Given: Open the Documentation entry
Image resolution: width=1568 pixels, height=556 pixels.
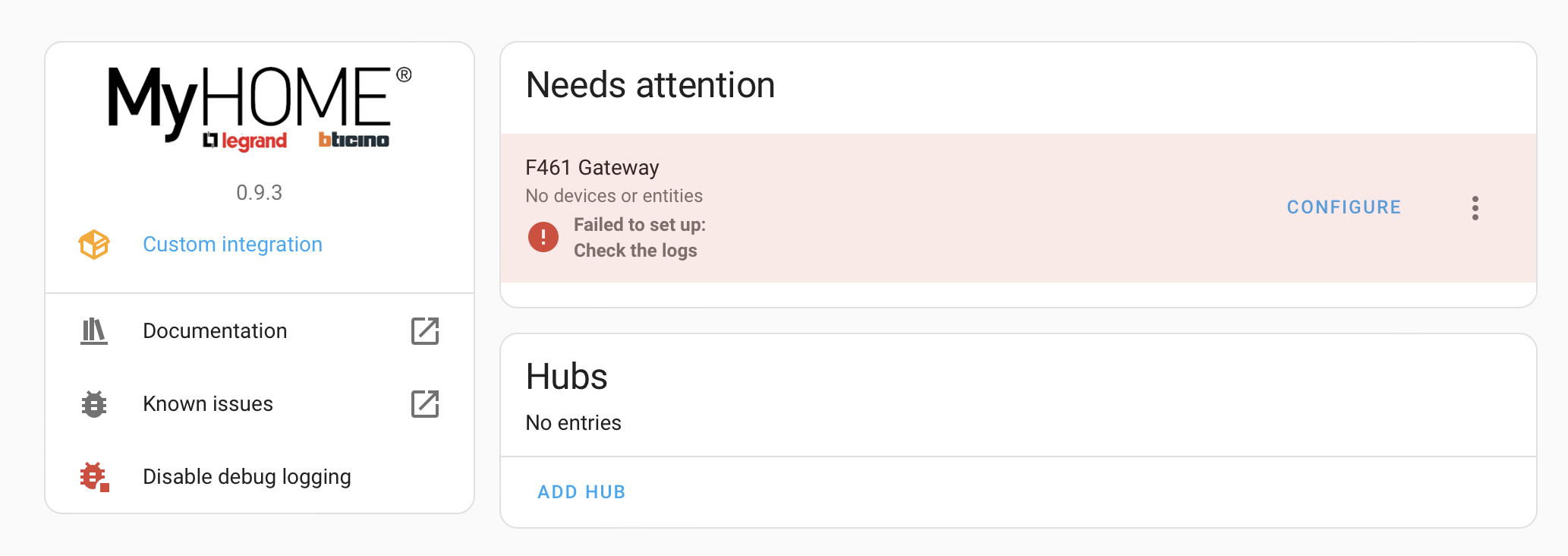Looking at the screenshot, I should (260, 331).
